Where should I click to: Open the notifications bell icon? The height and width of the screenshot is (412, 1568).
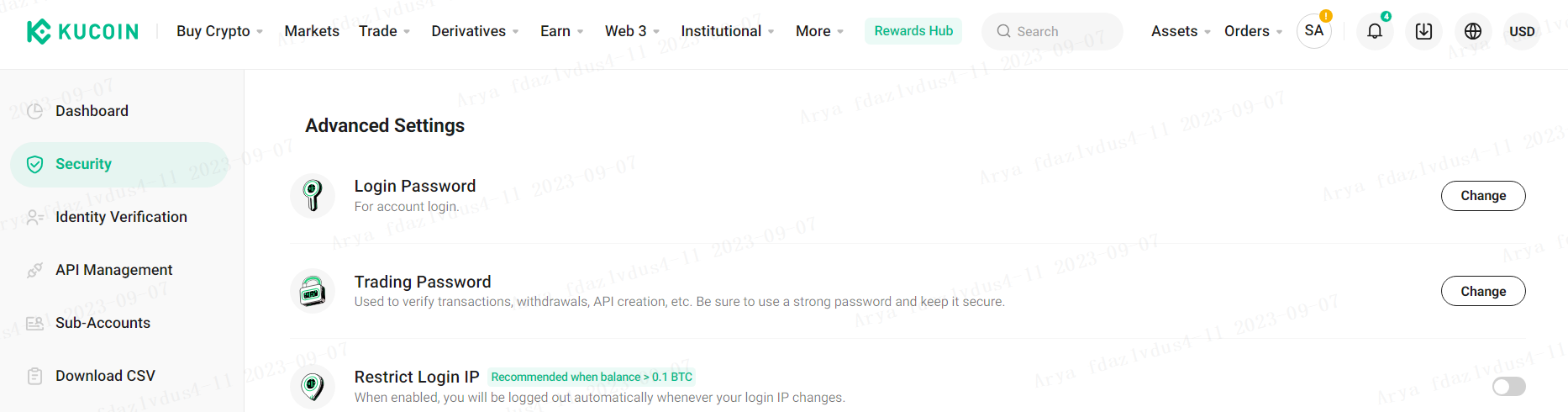[x=1375, y=31]
